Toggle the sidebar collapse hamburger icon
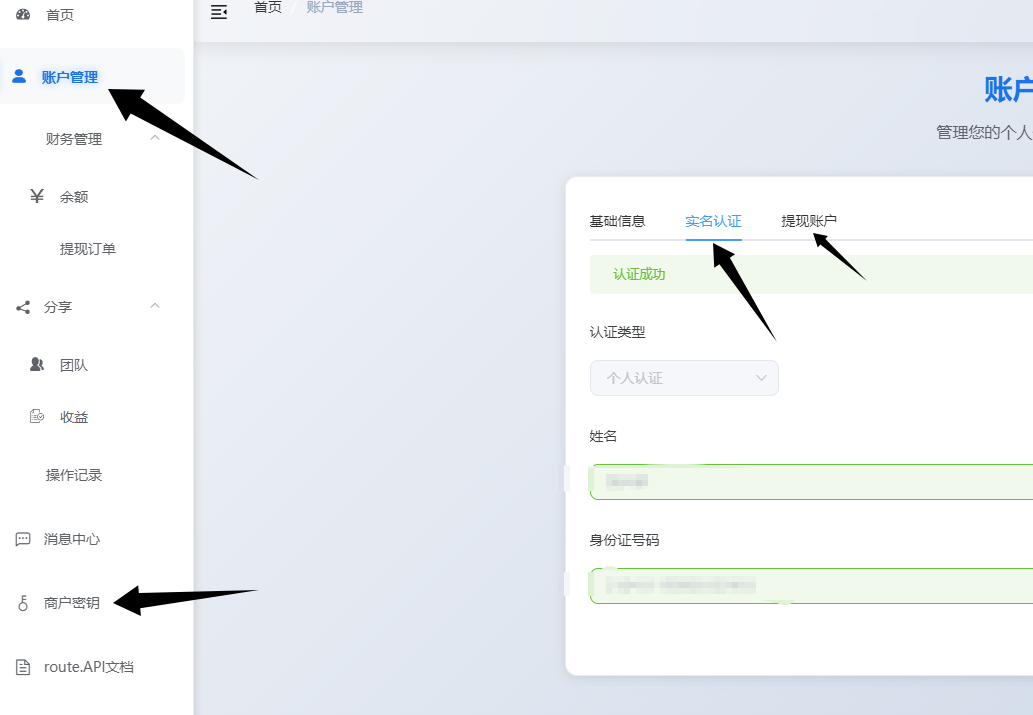 click(x=219, y=11)
